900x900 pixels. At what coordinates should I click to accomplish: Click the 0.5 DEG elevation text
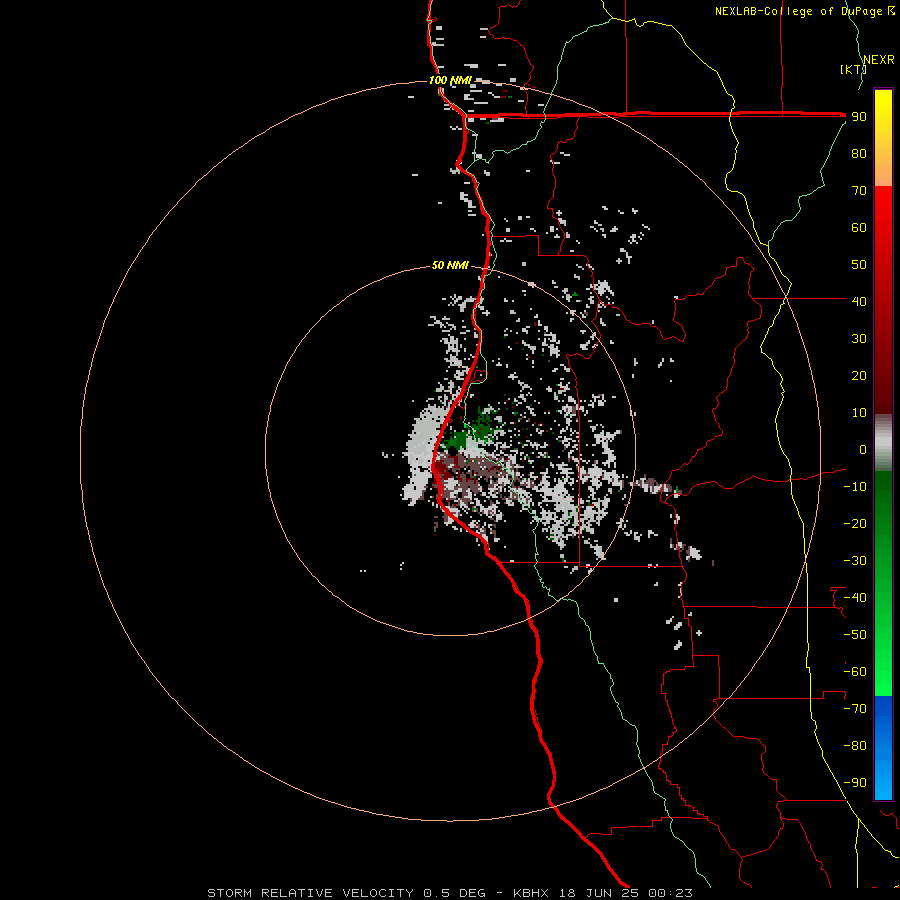click(454, 893)
